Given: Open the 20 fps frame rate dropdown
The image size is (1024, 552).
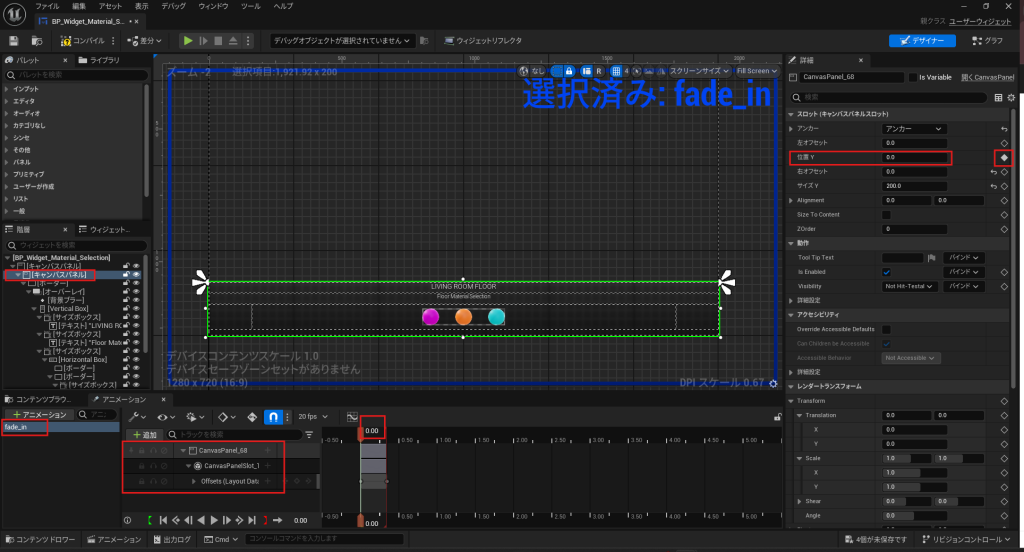Looking at the screenshot, I should 314,416.
